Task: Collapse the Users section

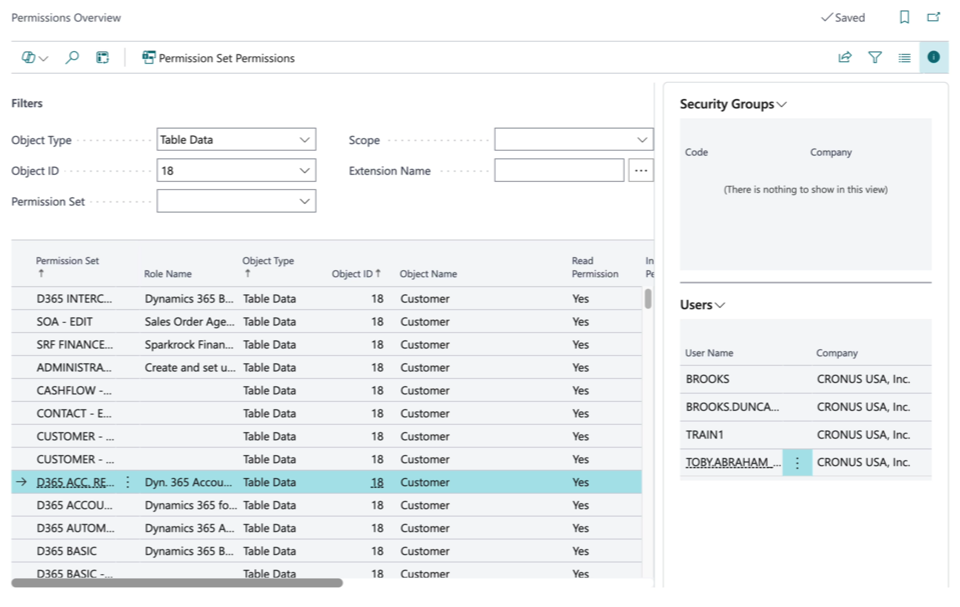Action: click(x=702, y=304)
